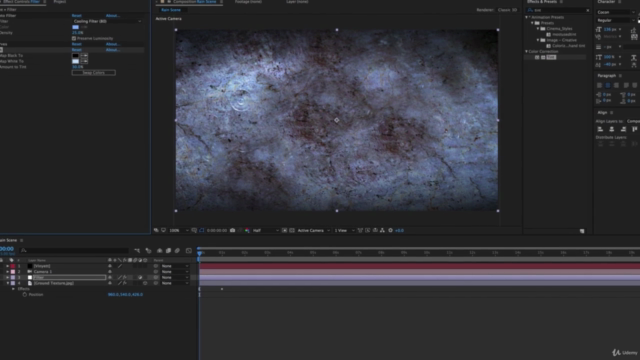
Task: Expand the Camera 1 layer properties
Action: coord(7,272)
